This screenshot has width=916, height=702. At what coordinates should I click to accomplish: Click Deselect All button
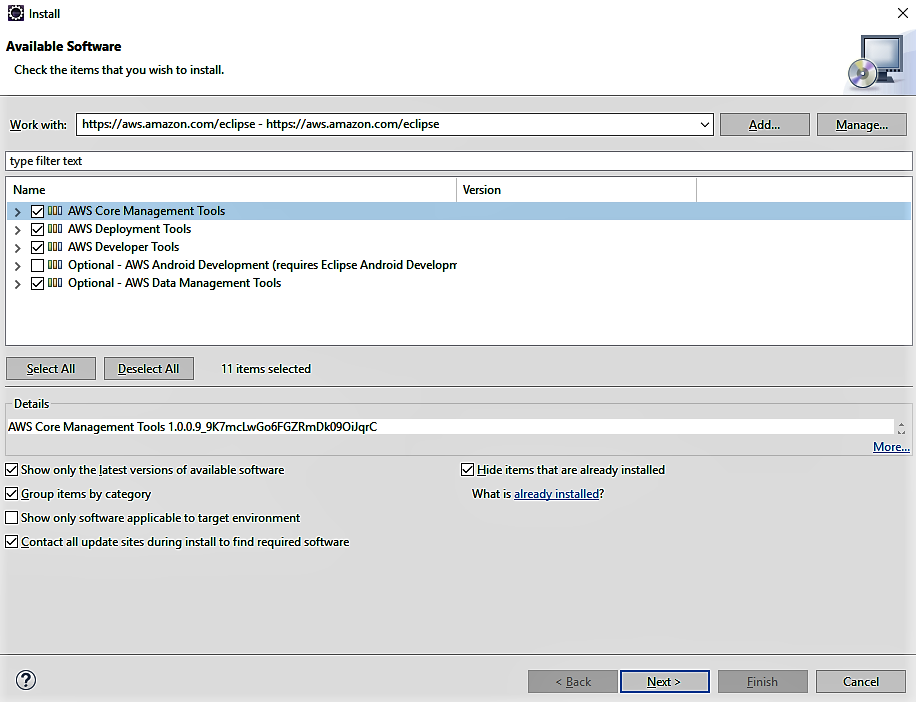tap(148, 369)
